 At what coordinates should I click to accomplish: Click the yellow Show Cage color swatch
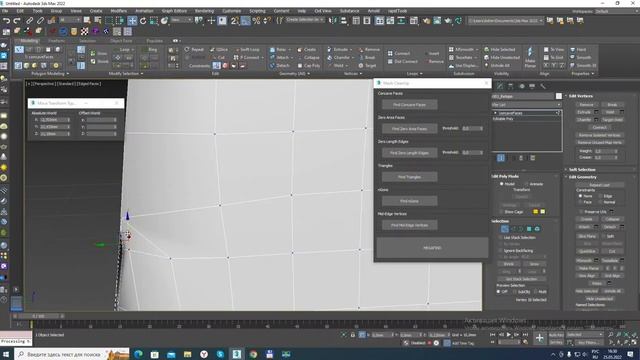(535, 212)
